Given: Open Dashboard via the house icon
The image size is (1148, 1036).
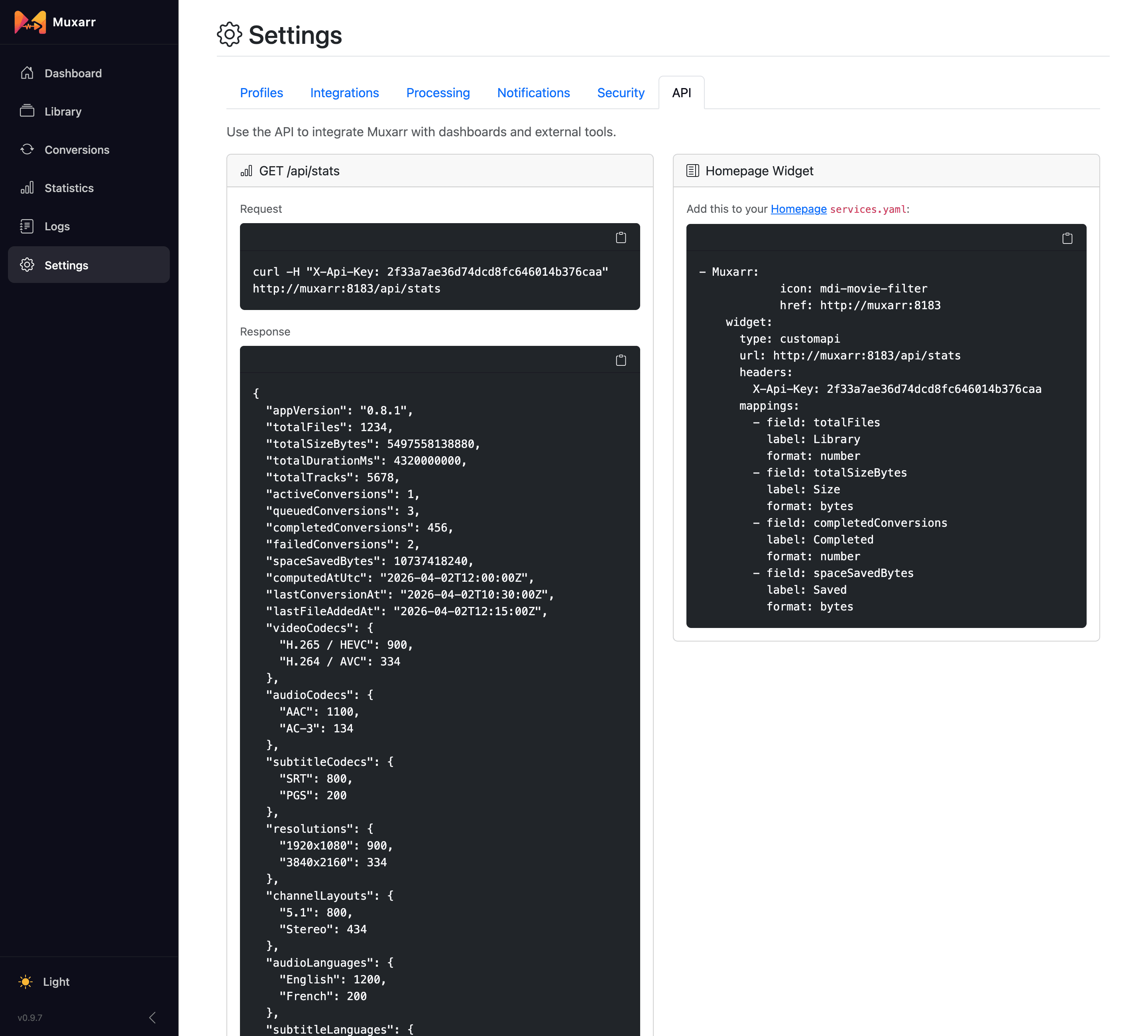Looking at the screenshot, I should point(27,73).
